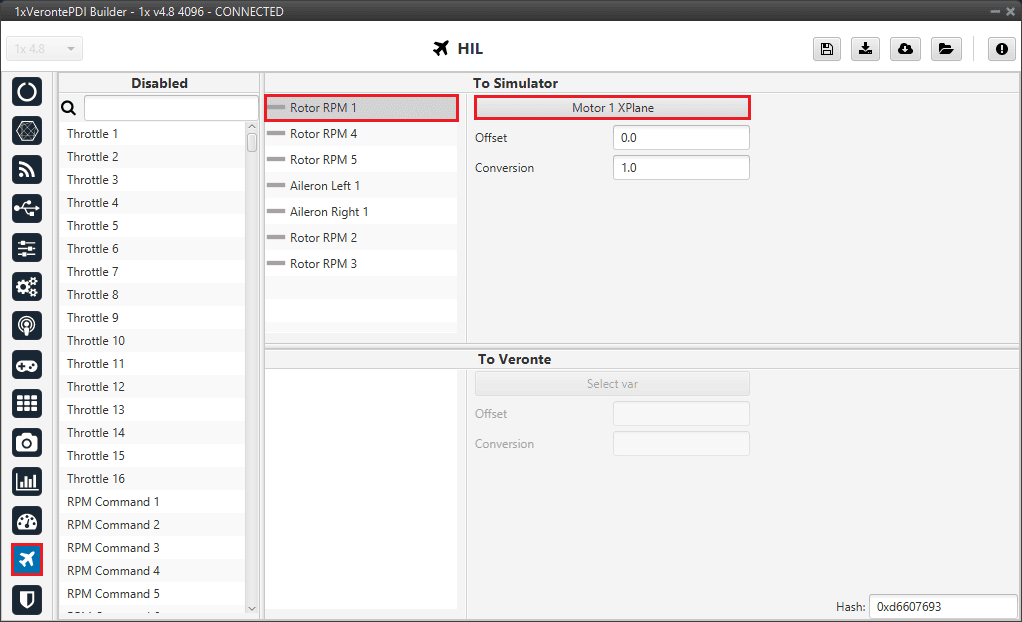Select Aileron Left 1 entry
This screenshot has height=622, width=1022.
[324, 186]
